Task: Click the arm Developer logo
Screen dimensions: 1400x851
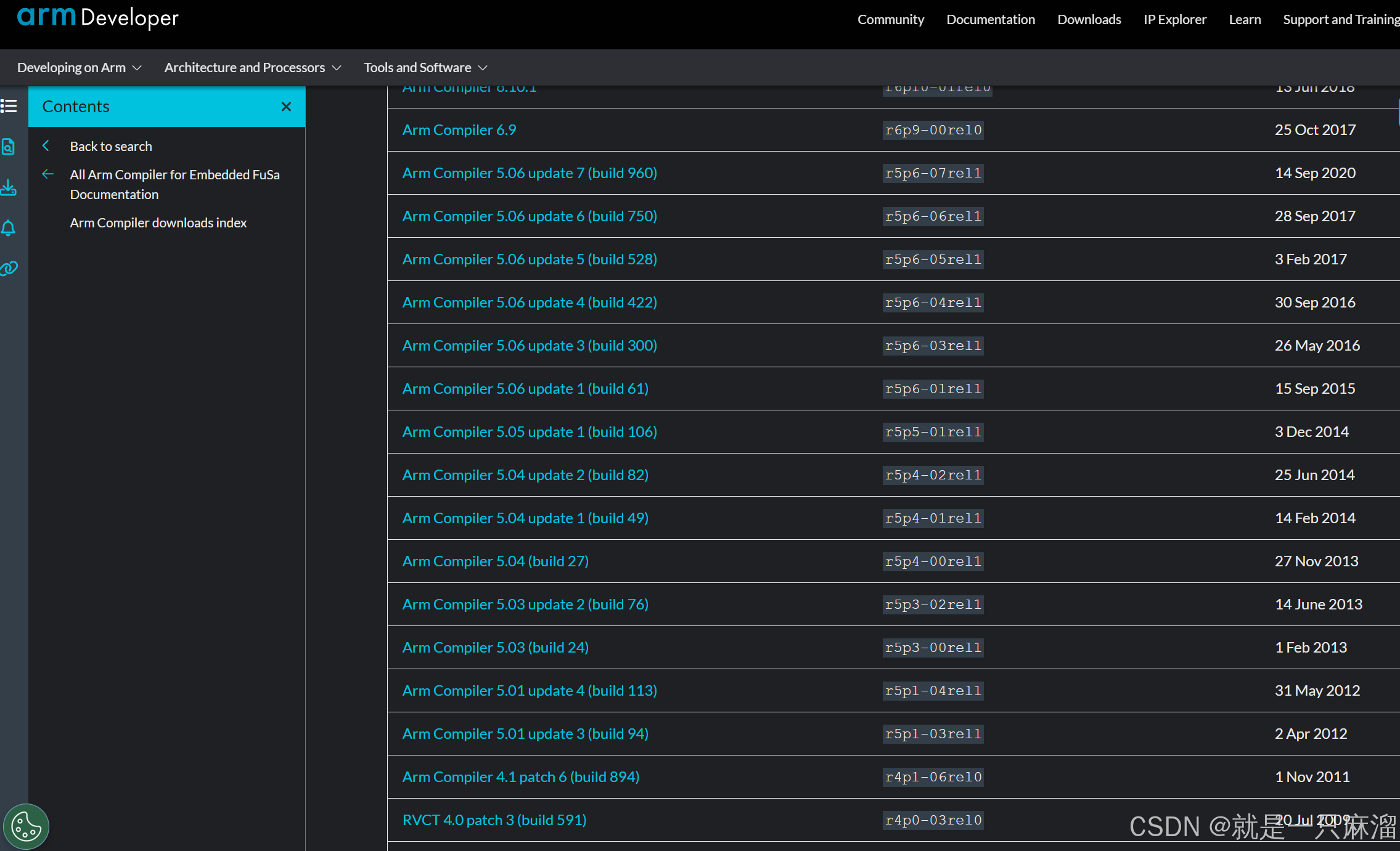Action: coord(97,17)
